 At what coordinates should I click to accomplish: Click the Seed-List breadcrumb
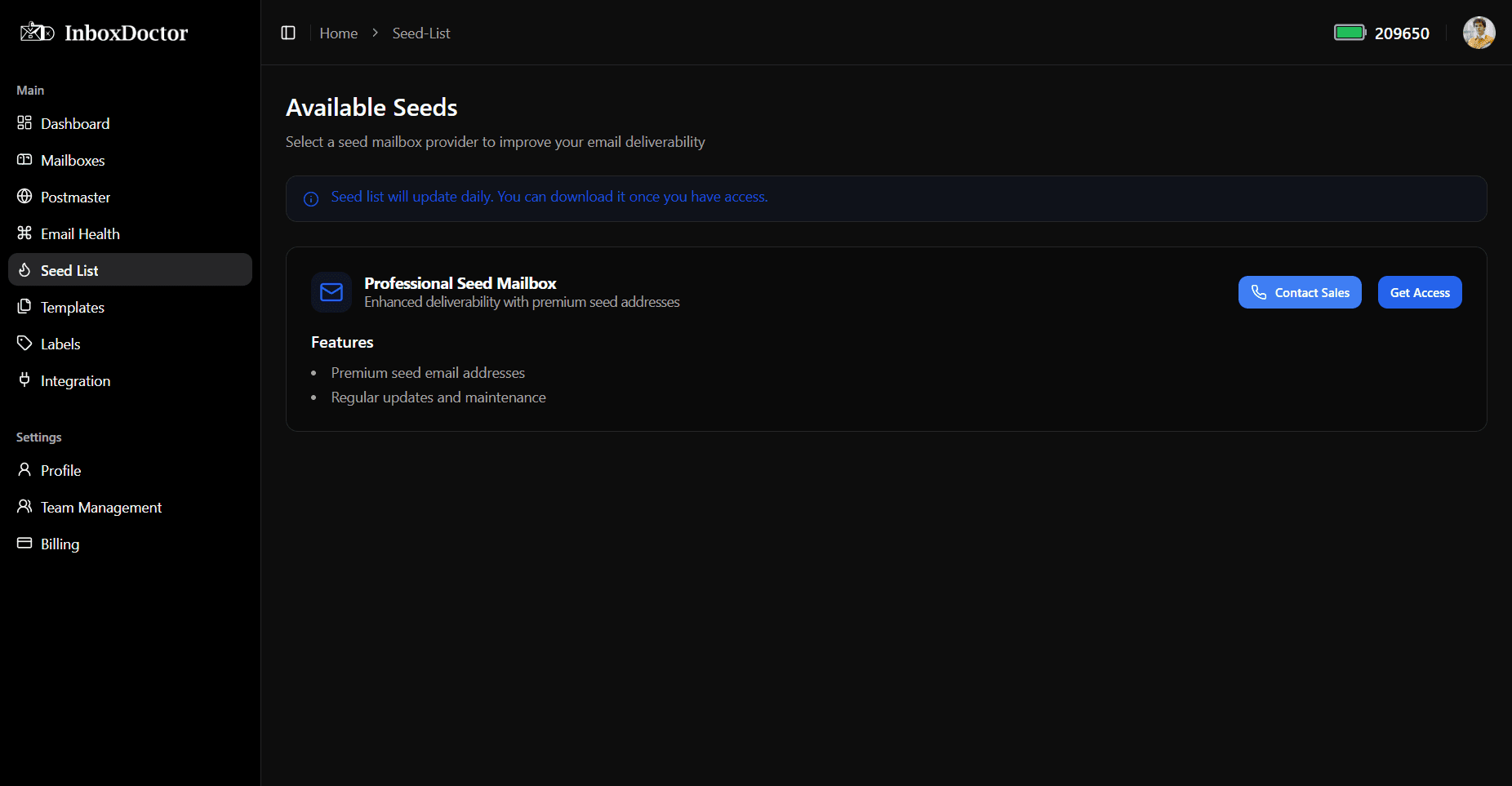421,33
